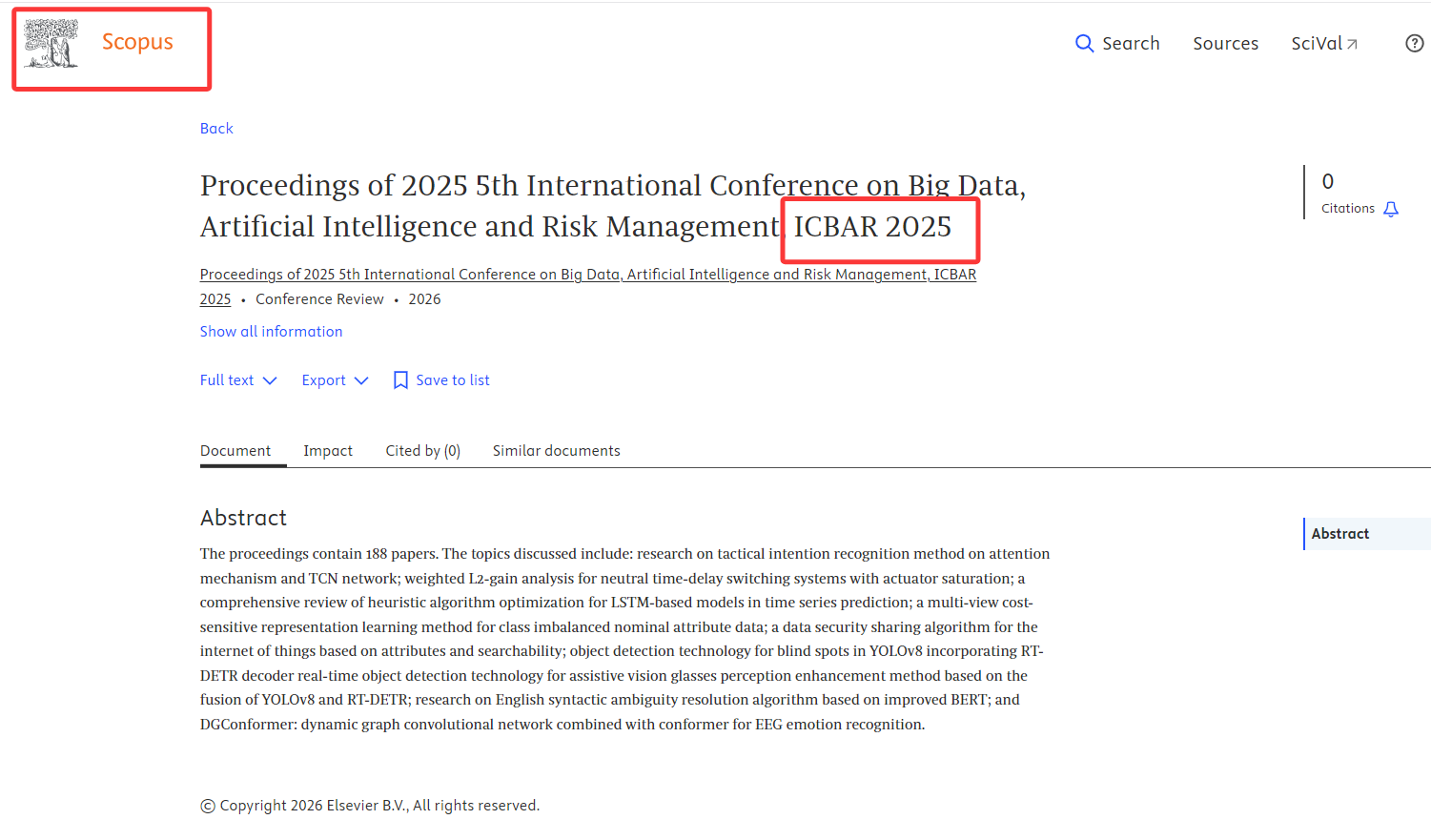Image resolution: width=1431 pixels, height=840 pixels.
Task: Switch to the Document tab
Action: 235,451
